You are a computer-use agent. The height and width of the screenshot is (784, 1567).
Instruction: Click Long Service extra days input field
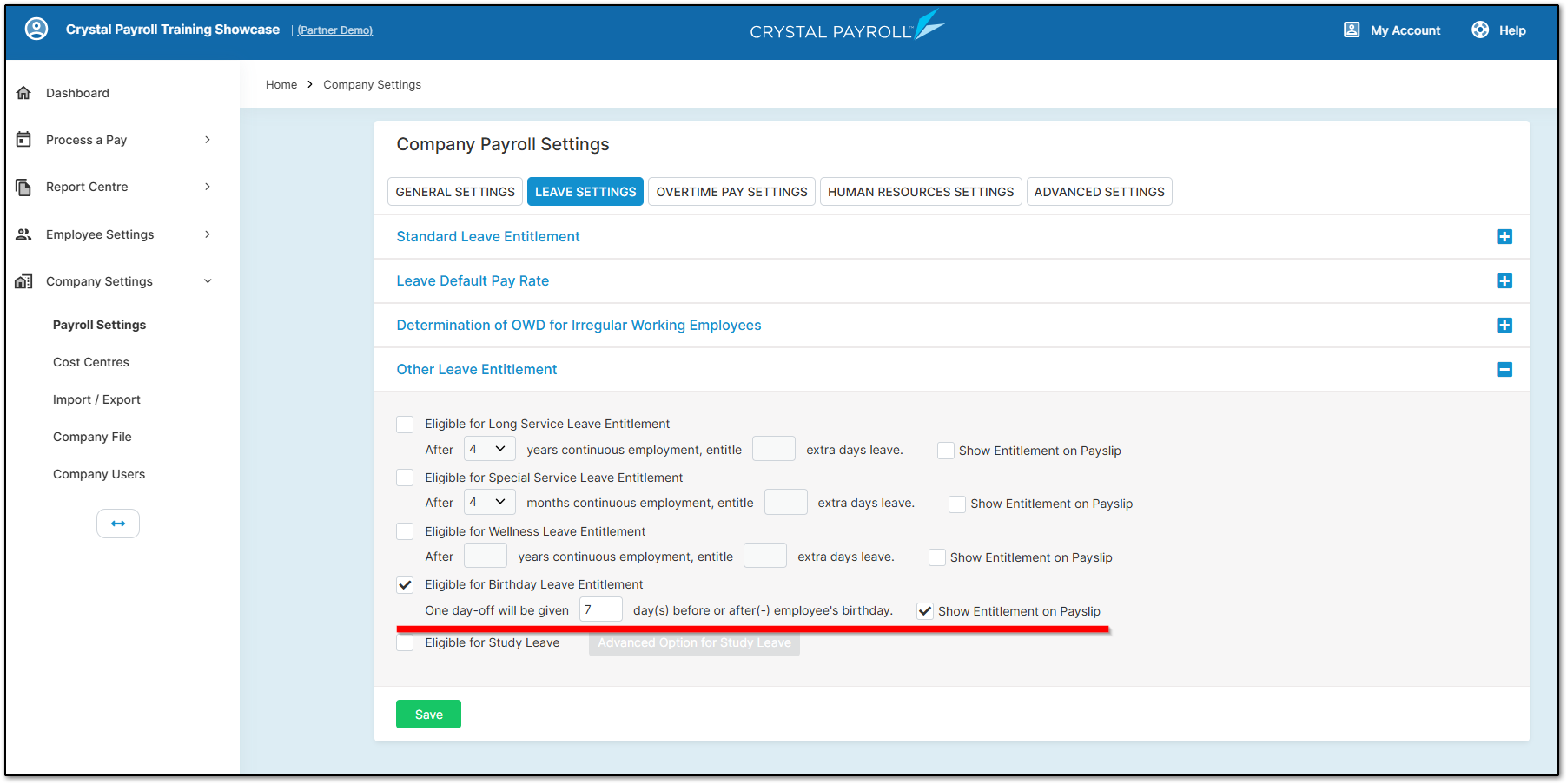coord(774,449)
